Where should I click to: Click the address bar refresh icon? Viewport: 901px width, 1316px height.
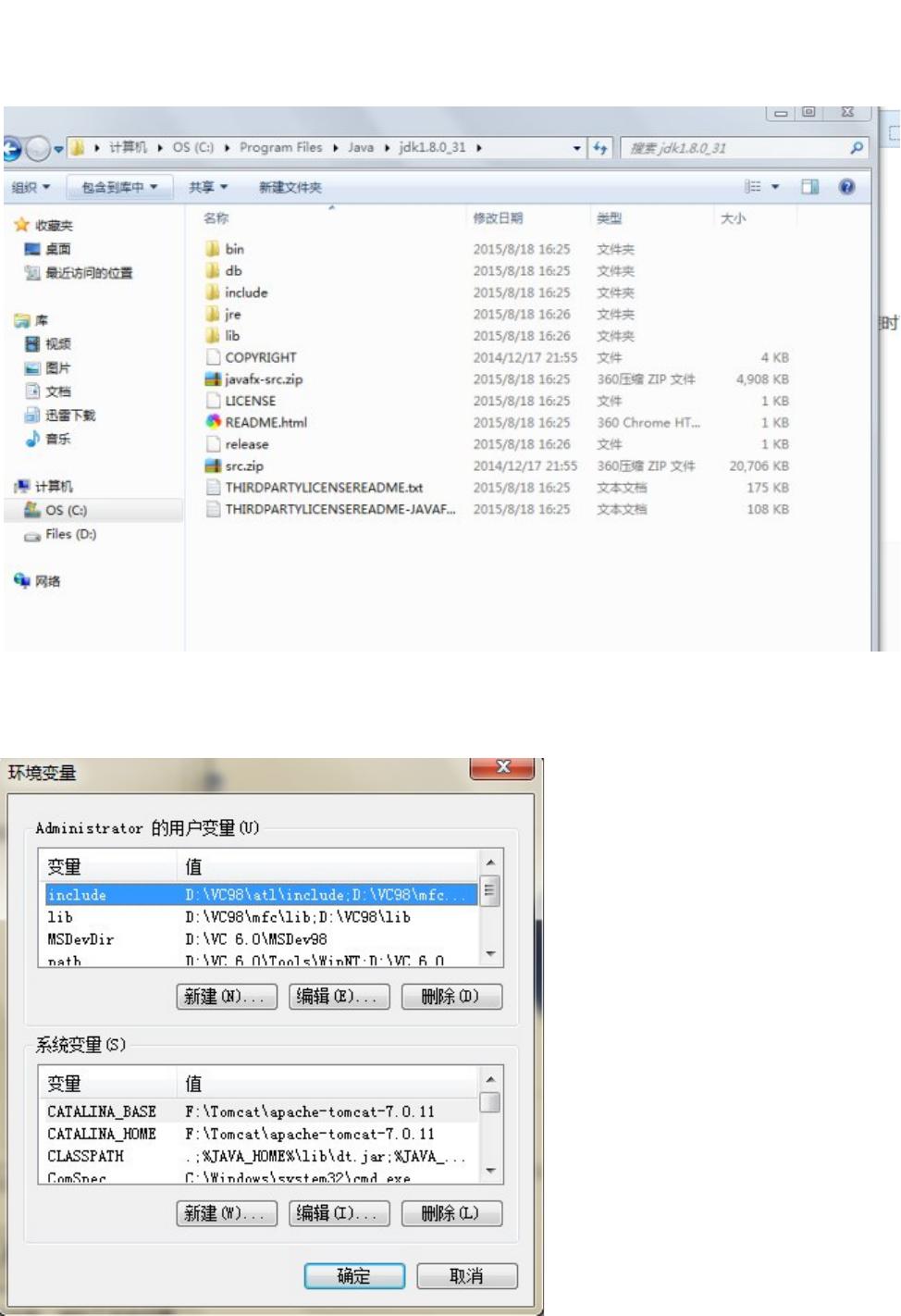tap(600, 148)
